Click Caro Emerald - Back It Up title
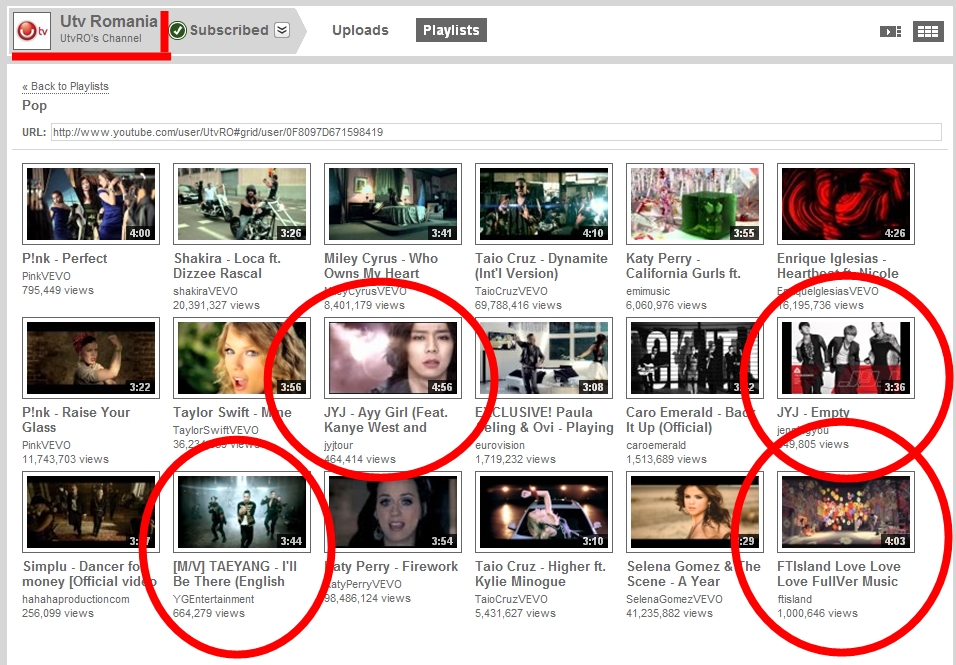The image size is (956, 665). pos(690,420)
